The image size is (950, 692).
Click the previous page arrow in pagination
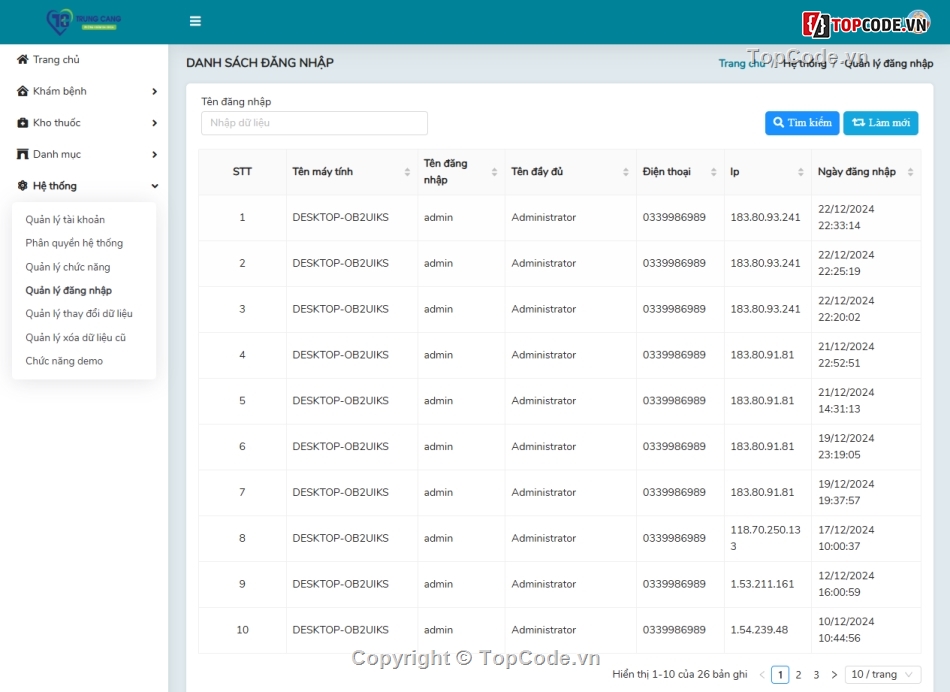point(762,674)
